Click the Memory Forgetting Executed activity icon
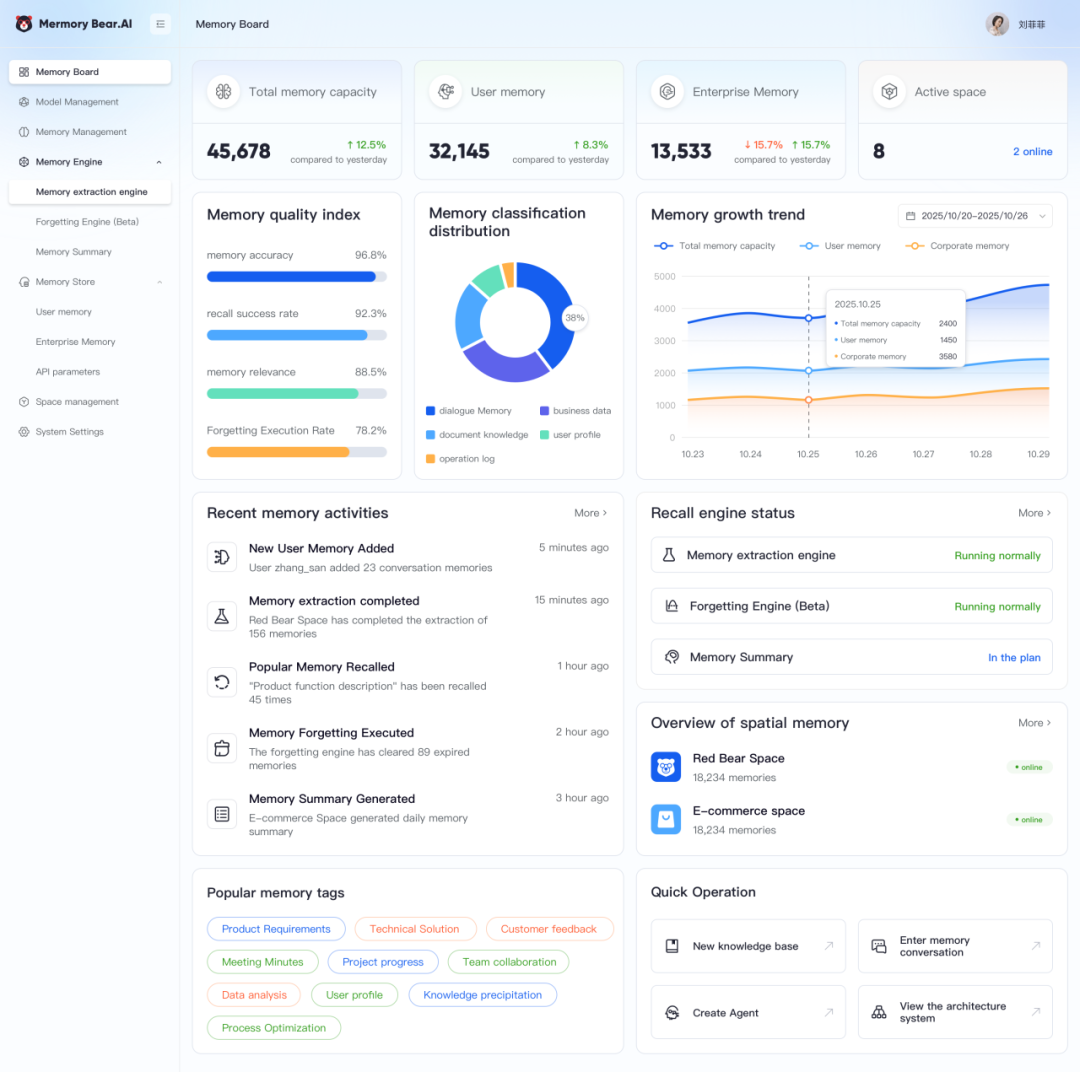Screen dimensions: 1080x1072 pos(222,748)
